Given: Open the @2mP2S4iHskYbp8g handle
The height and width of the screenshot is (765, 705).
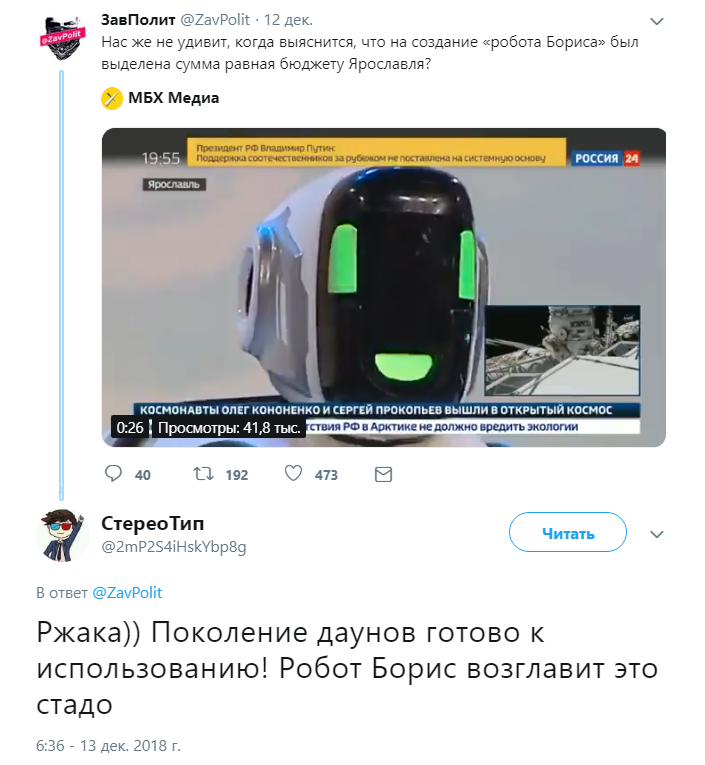Looking at the screenshot, I should pyautogui.click(x=174, y=547).
